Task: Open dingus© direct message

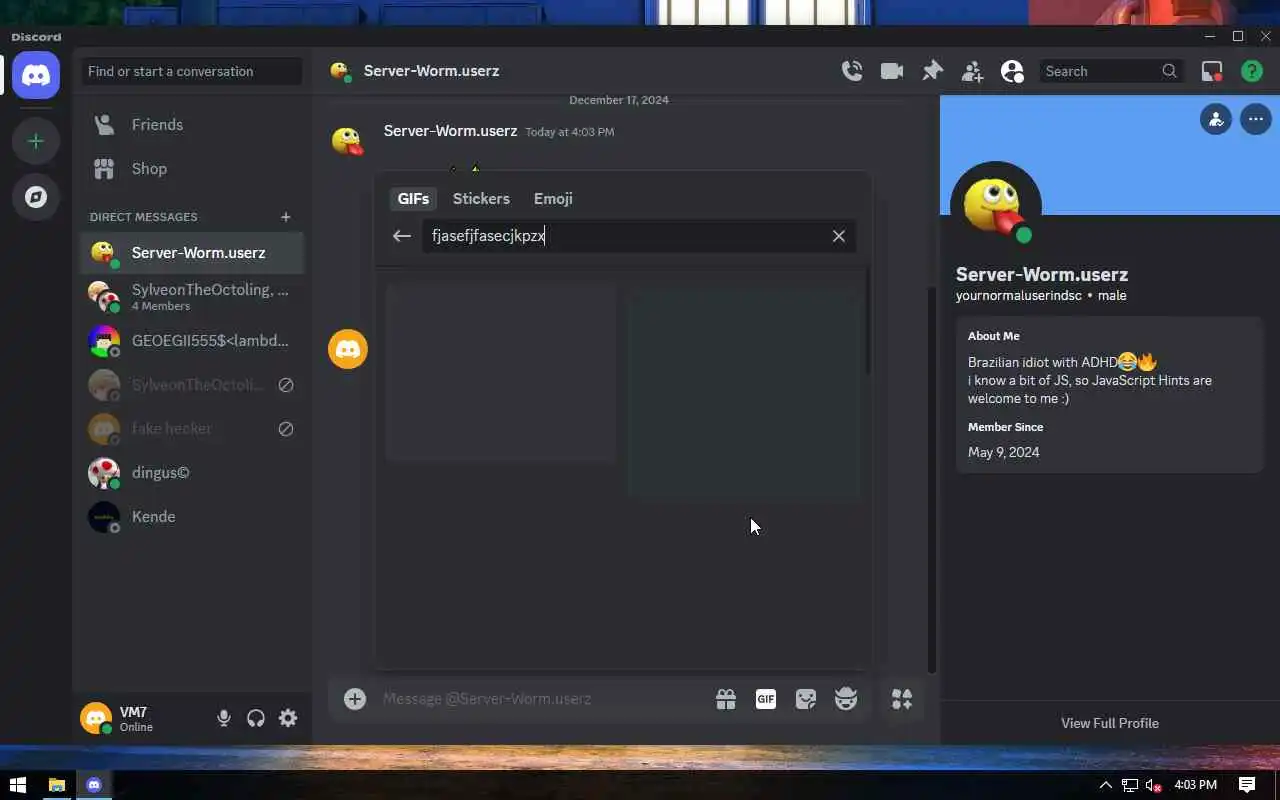Action: pos(192,473)
